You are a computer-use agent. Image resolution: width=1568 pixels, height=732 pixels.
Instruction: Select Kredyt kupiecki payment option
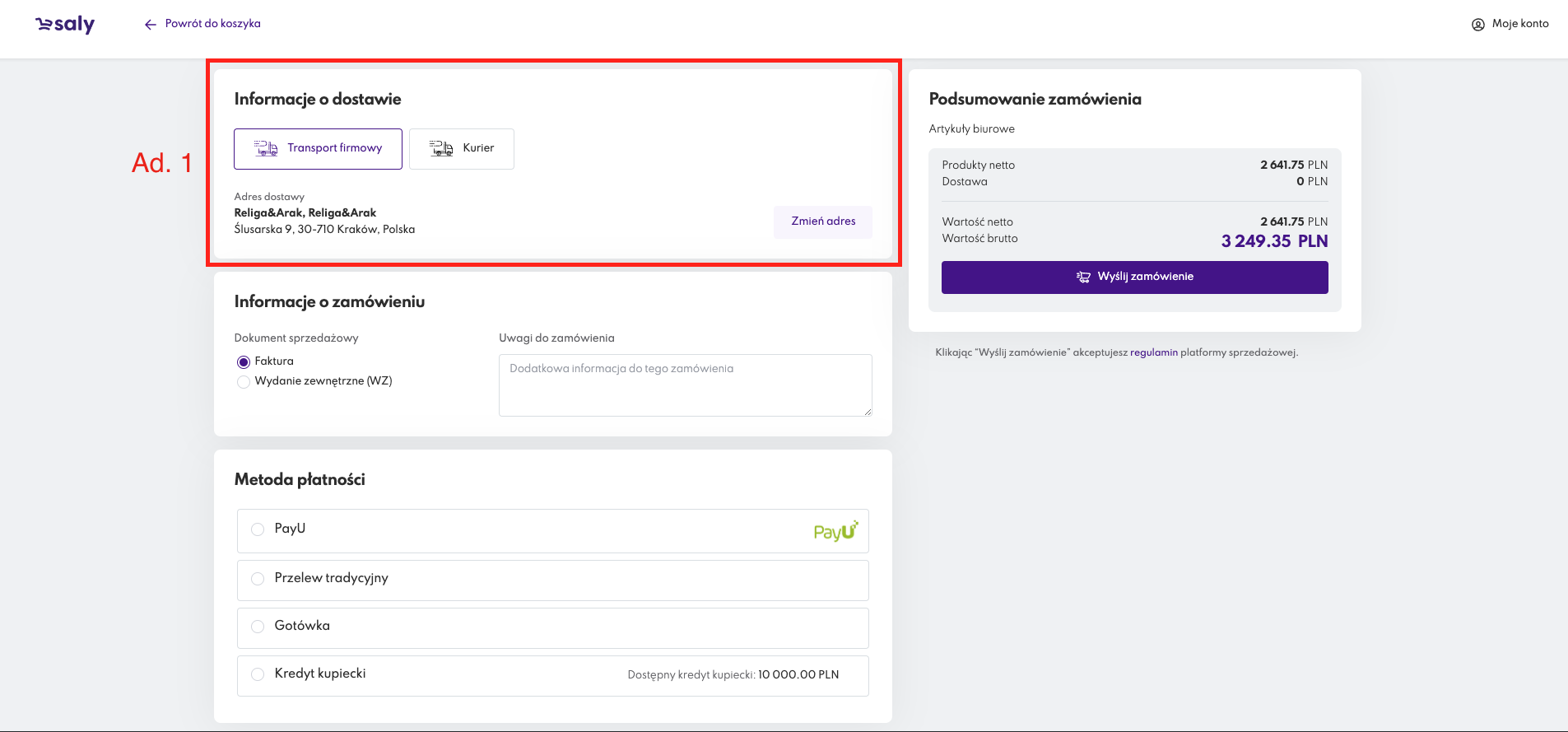[258, 674]
